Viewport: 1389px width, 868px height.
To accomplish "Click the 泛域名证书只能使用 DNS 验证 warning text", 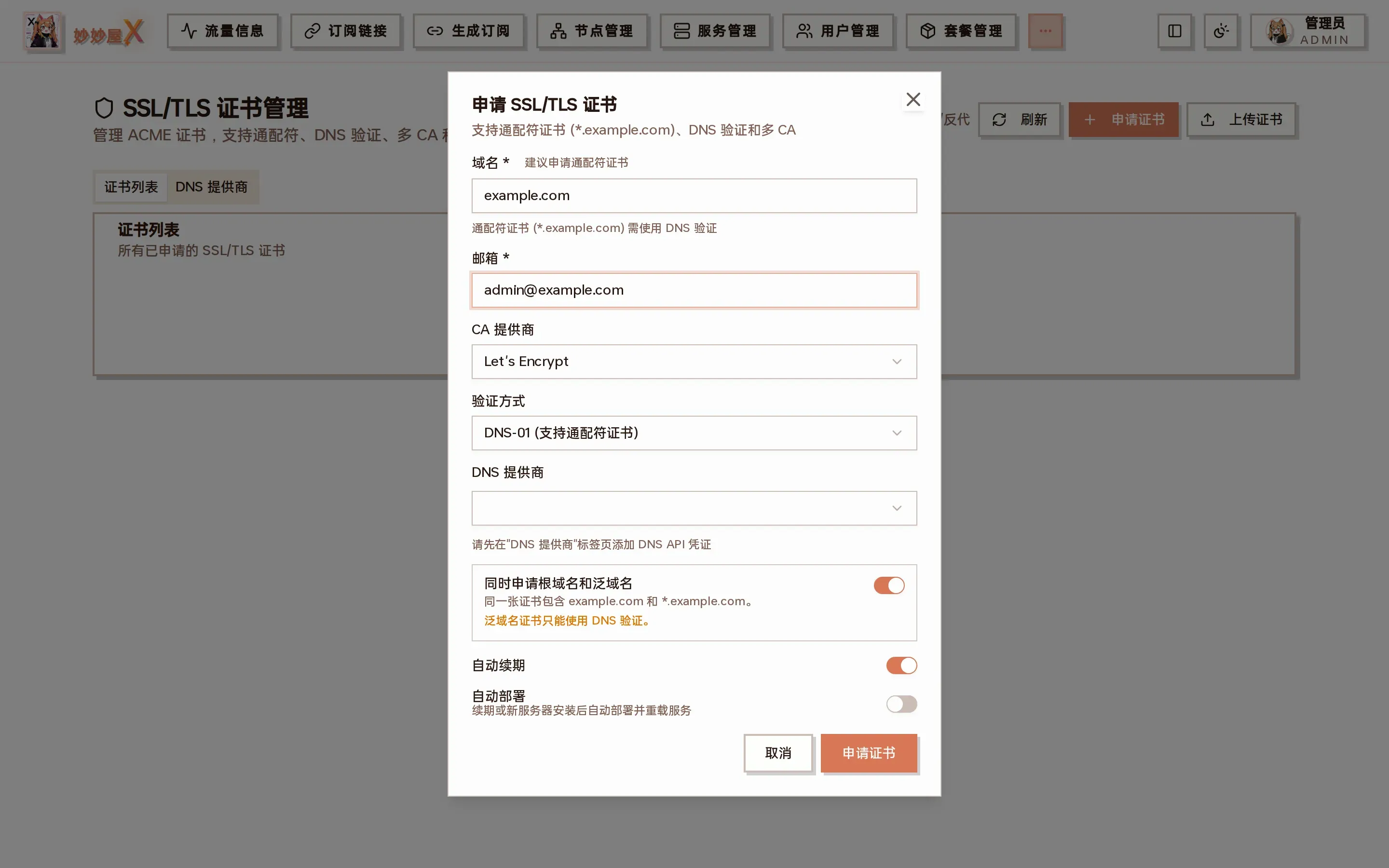I will pos(568,621).
